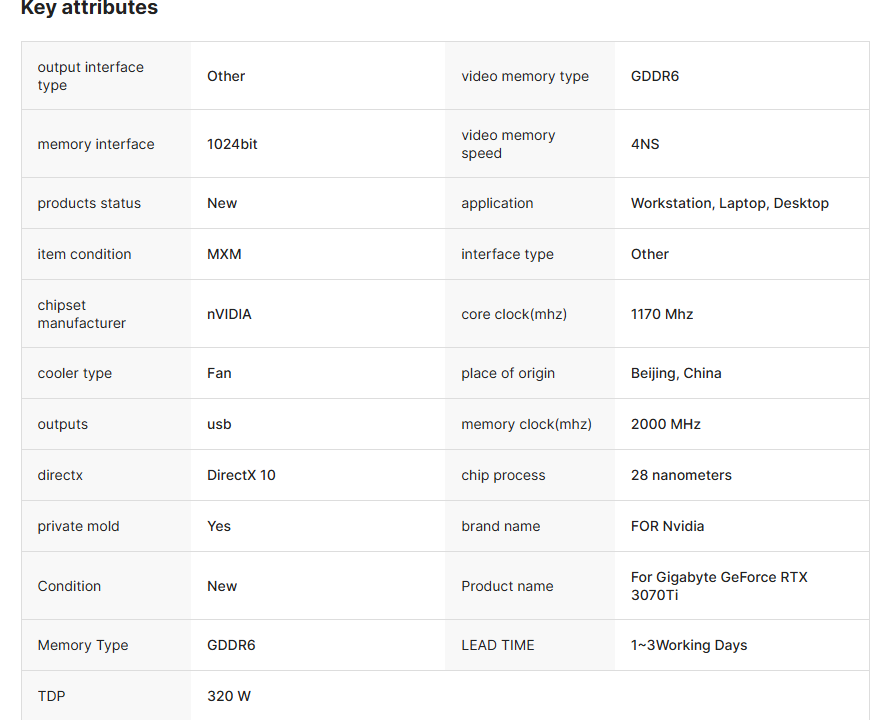
Task: Select the 320 W TDP value
Action: click(x=228, y=696)
